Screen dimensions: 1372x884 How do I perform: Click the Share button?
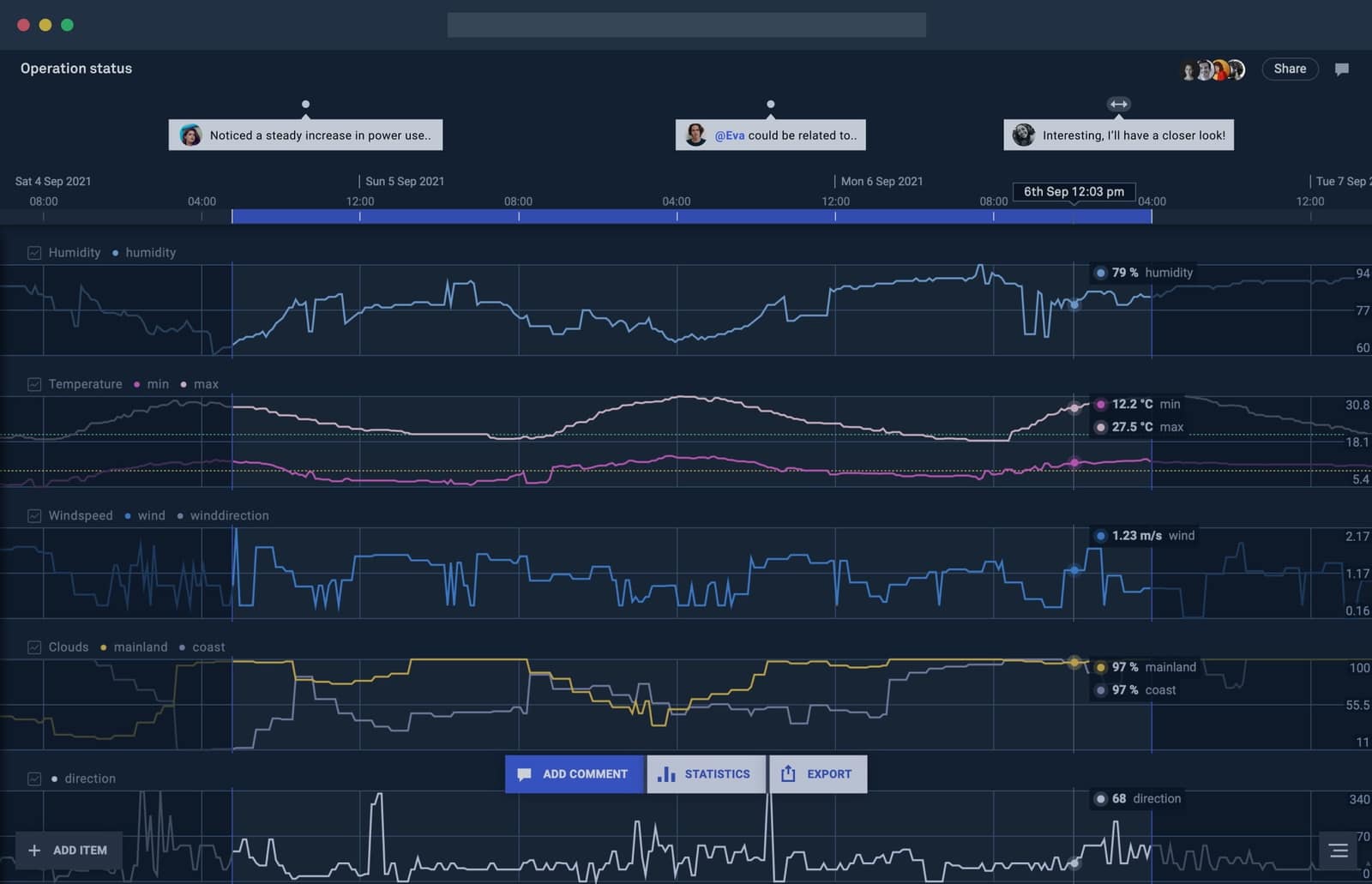(x=1290, y=69)
